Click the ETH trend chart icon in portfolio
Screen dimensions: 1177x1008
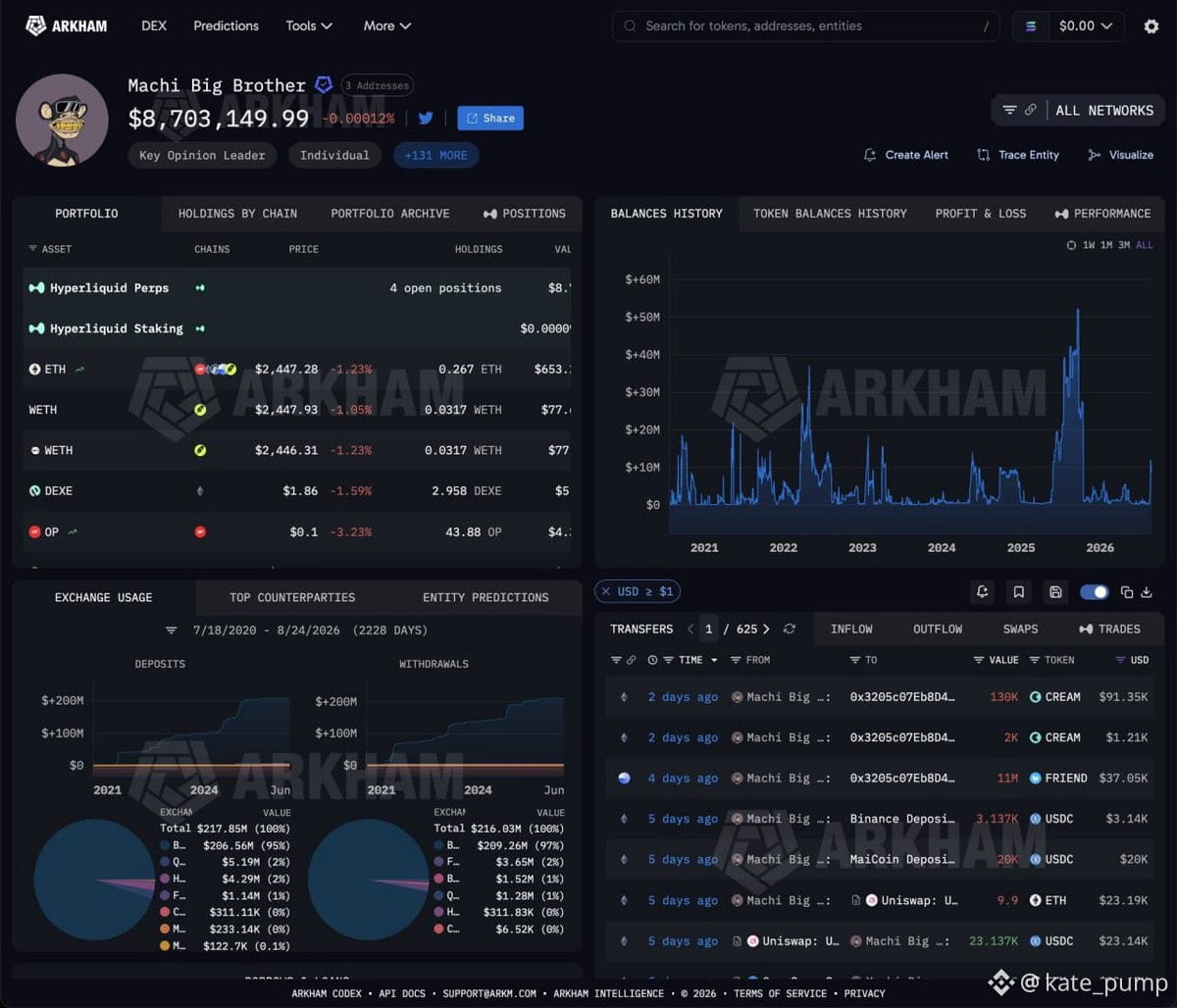tap(79, 370)
